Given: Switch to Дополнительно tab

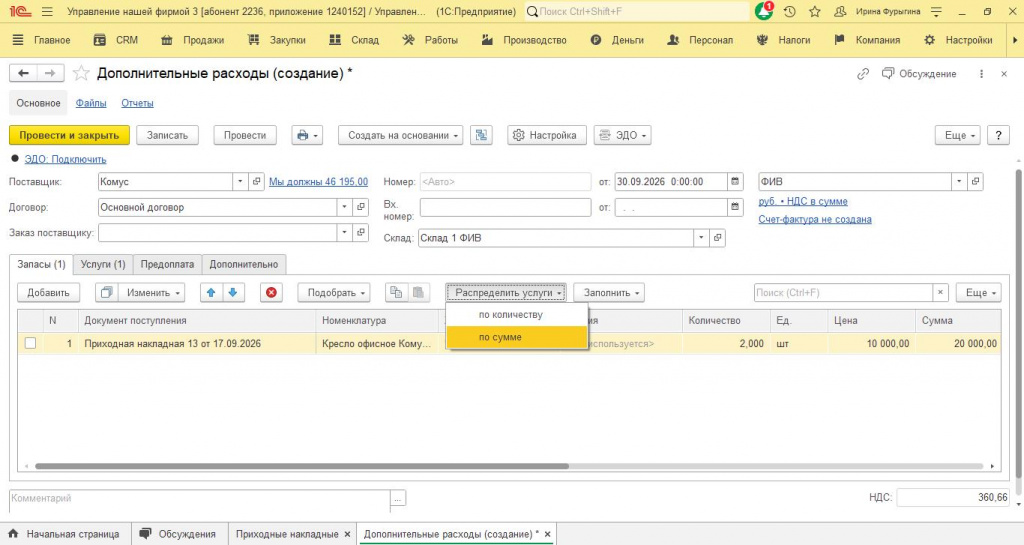Looking at the screenshot, I should pos(244,264).
